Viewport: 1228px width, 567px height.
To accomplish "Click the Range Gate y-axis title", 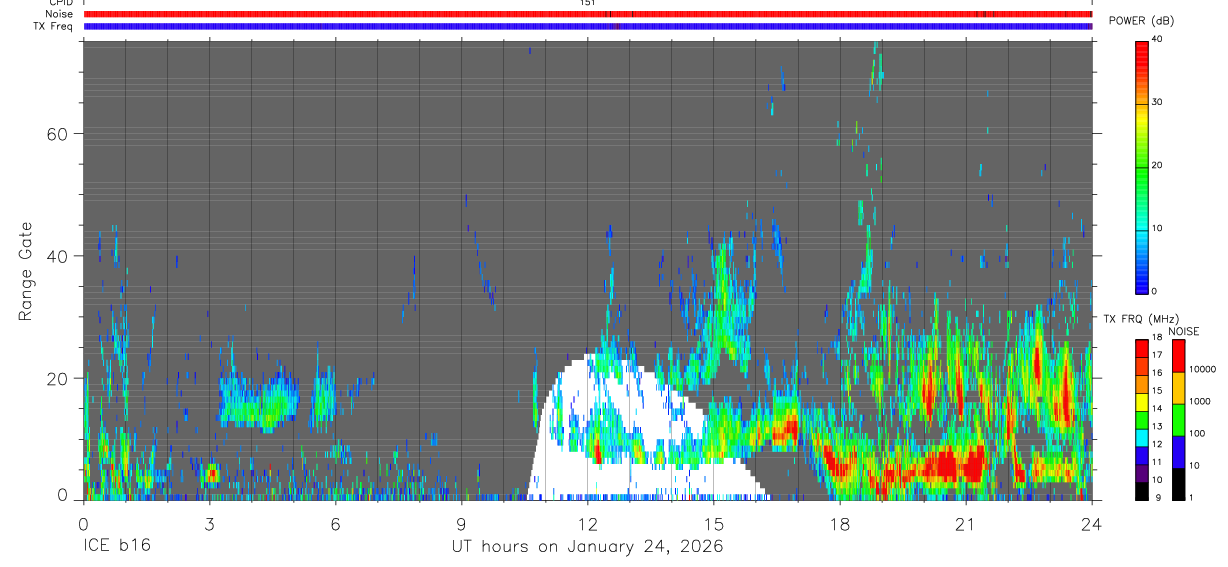I will click(25, 273).
